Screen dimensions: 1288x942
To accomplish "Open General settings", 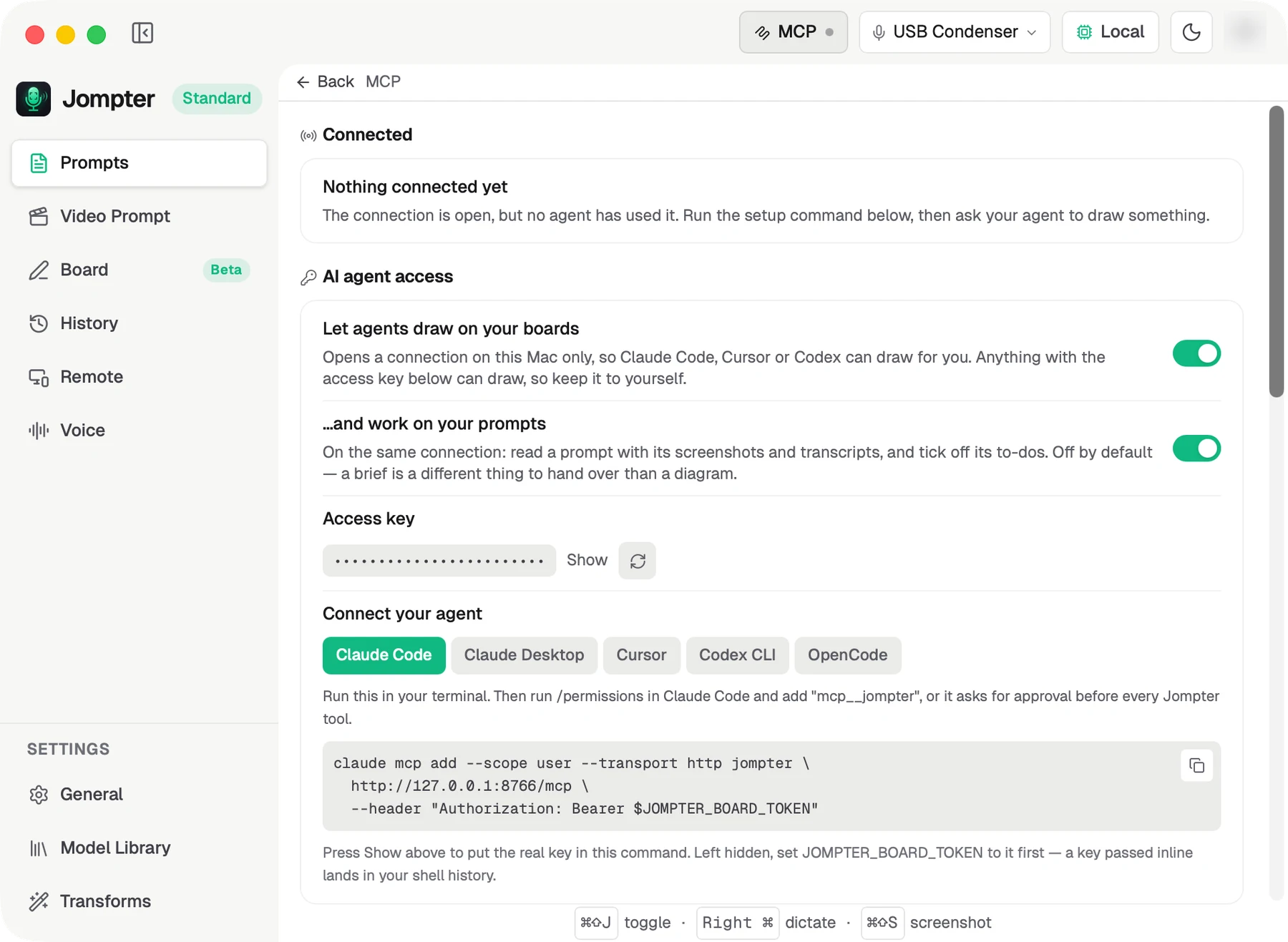I will point(140,795).
